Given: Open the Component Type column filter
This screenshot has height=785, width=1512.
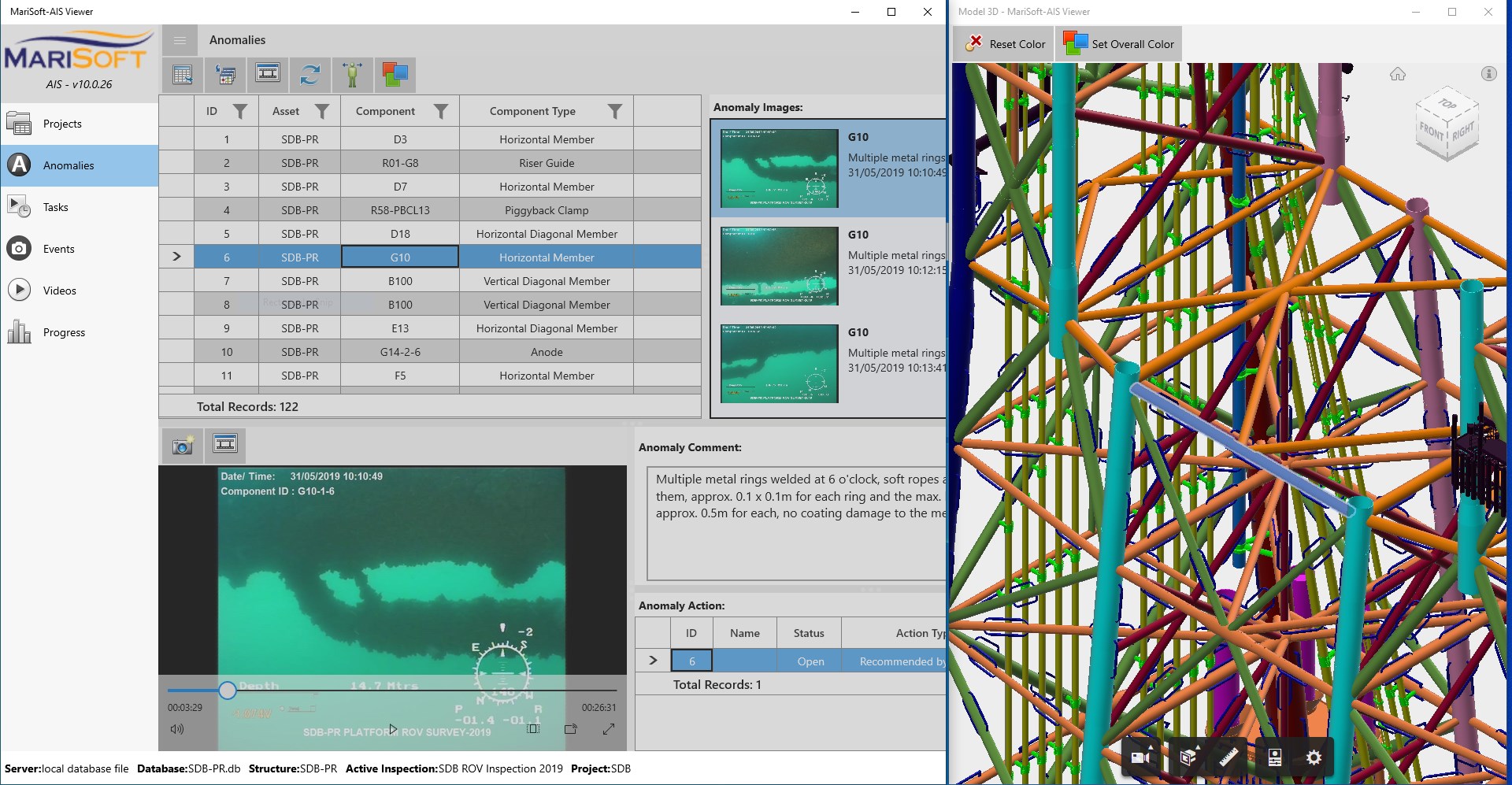Looking at the screenshot, I should (615, 112).
